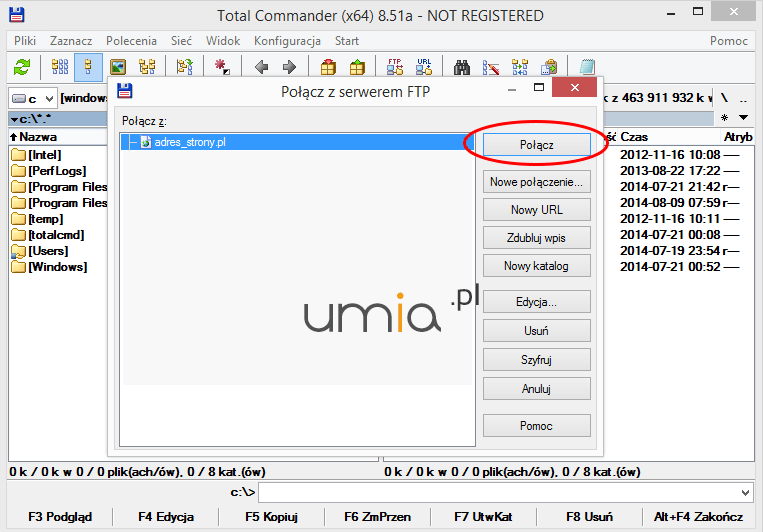Click the Go Back arrow icon
This screenshot has width=763, height=532.
click(261, 67)
